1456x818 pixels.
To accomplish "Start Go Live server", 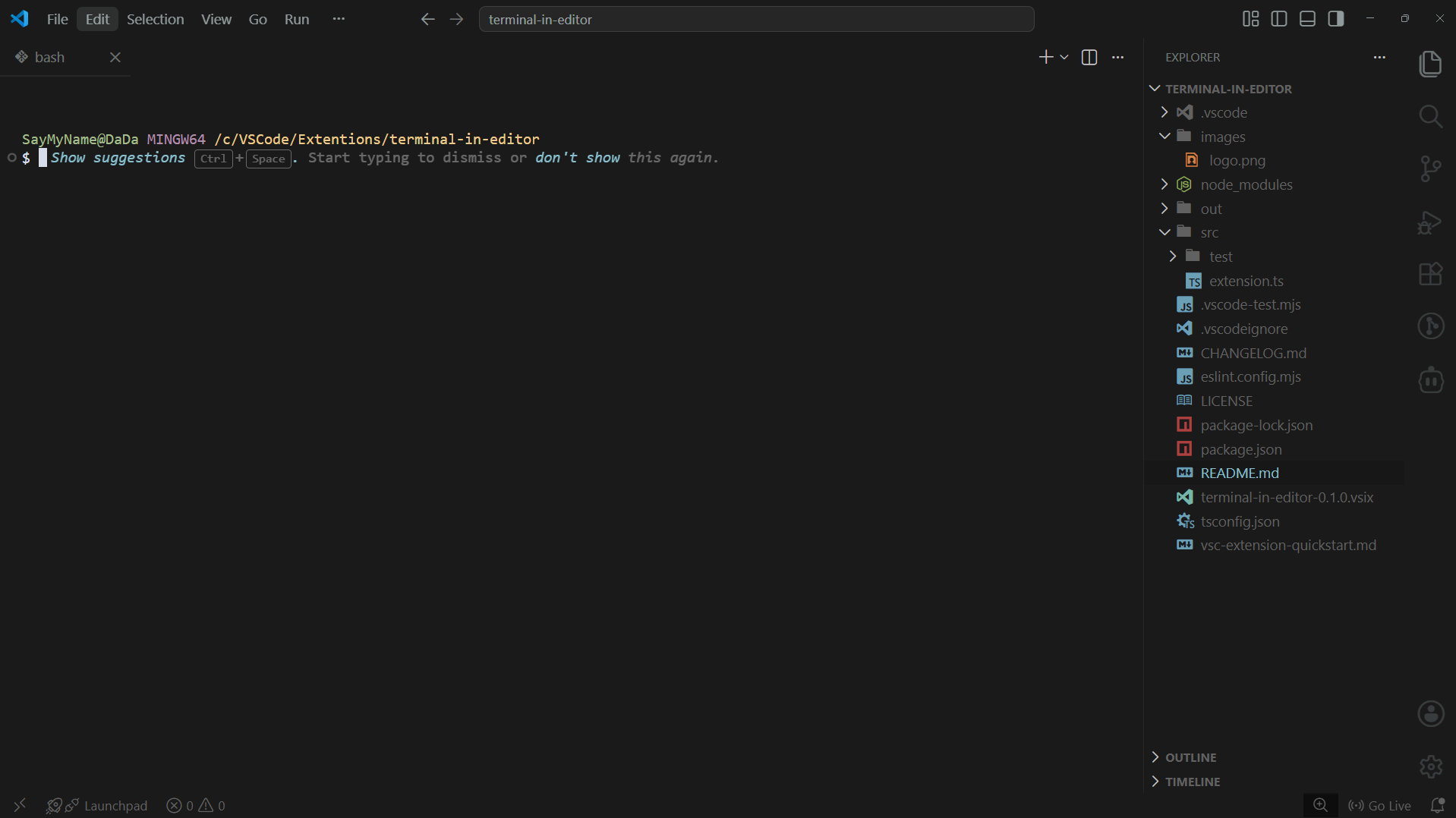I will [x=1379, y=805].
